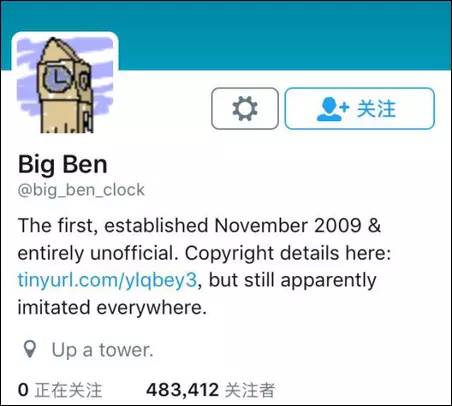Click the person-plus icon in follow button
Image resolution: width=452 pixels, height=406 pixels.
332,109
